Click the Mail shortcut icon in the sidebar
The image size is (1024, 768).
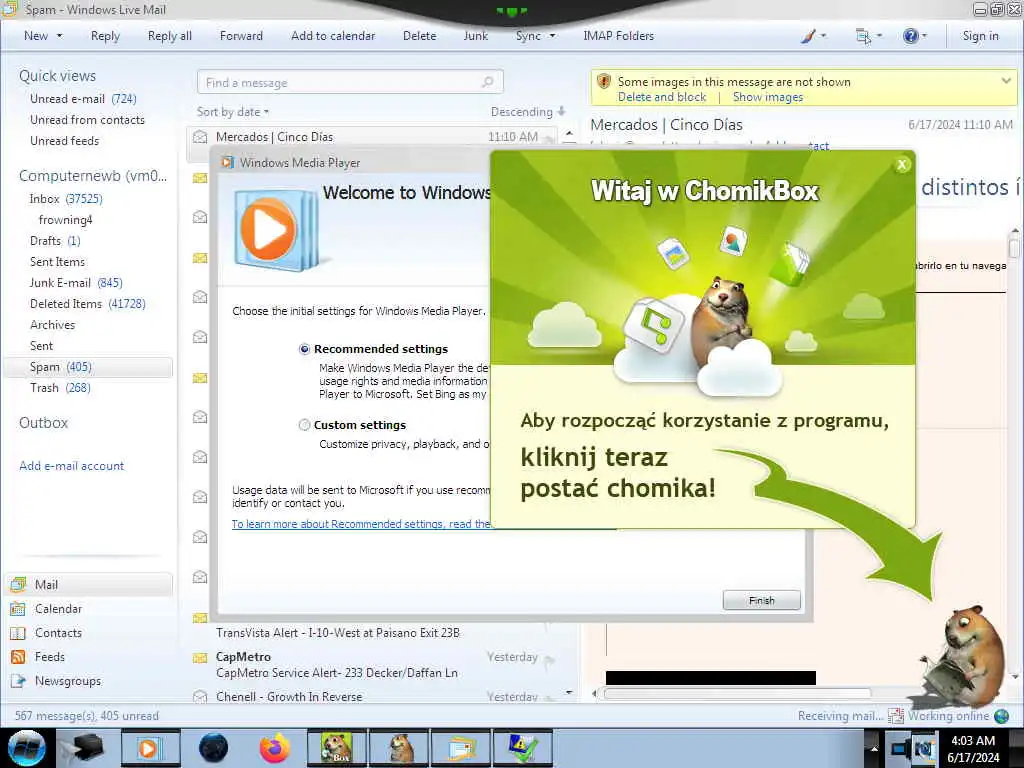(18, 584)
